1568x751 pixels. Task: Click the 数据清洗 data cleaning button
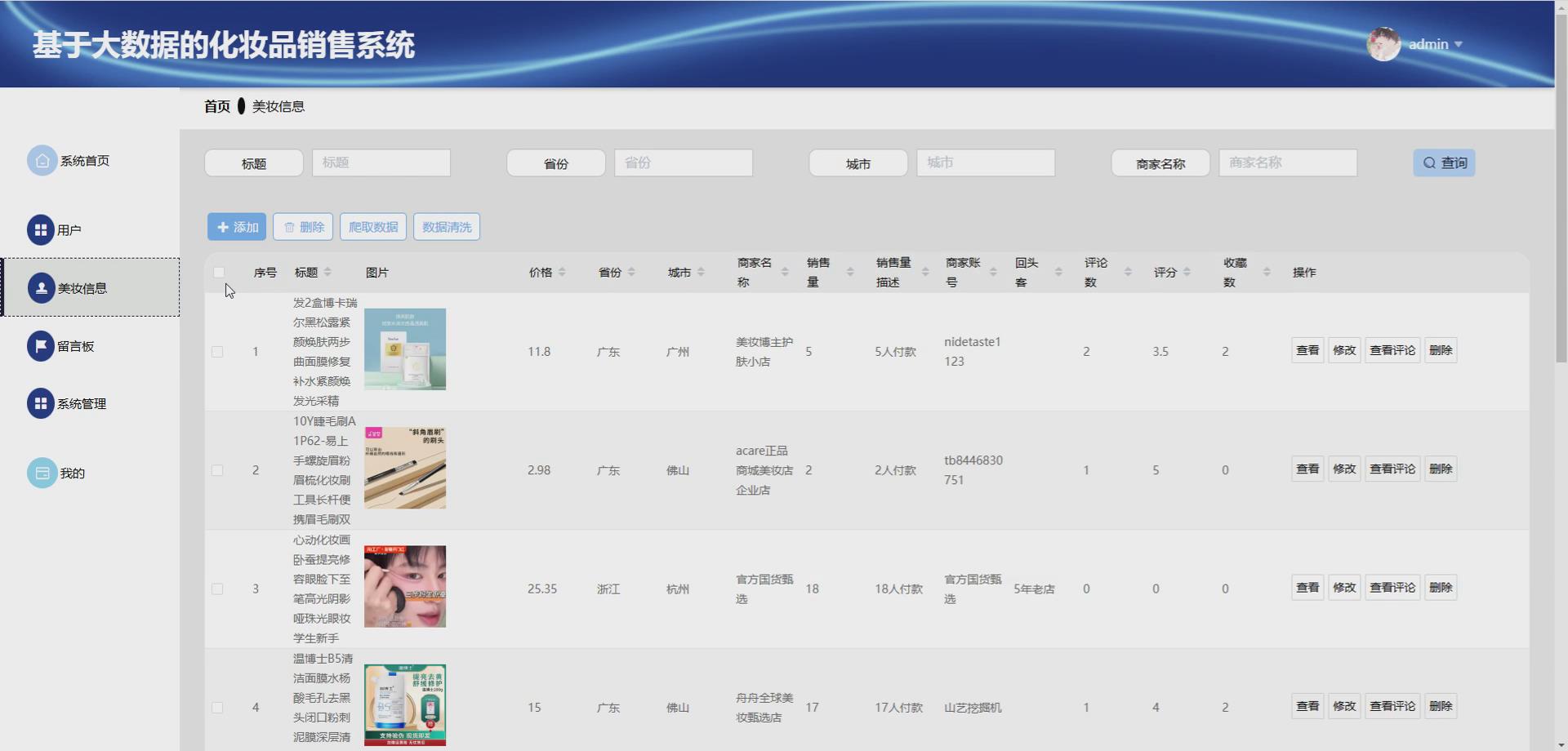tap(446, 226)
